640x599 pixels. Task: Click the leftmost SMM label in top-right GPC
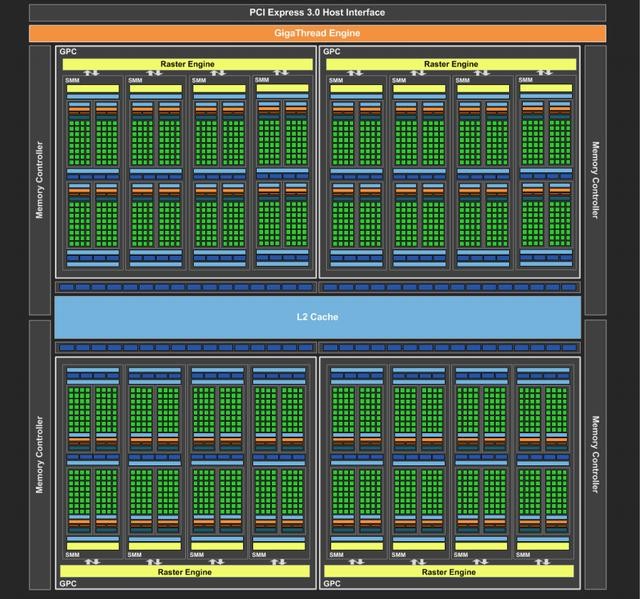[x=336, y=80]
